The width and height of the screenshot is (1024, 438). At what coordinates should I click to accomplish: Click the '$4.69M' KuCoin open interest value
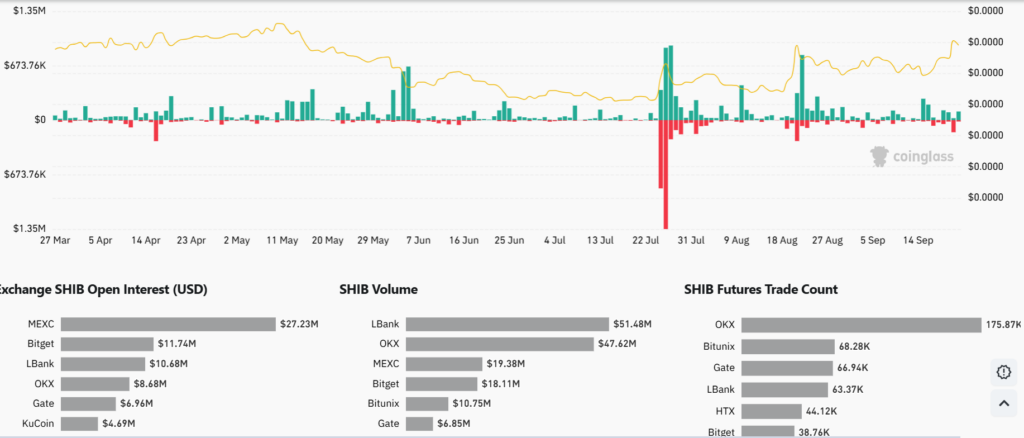point(119,424)
